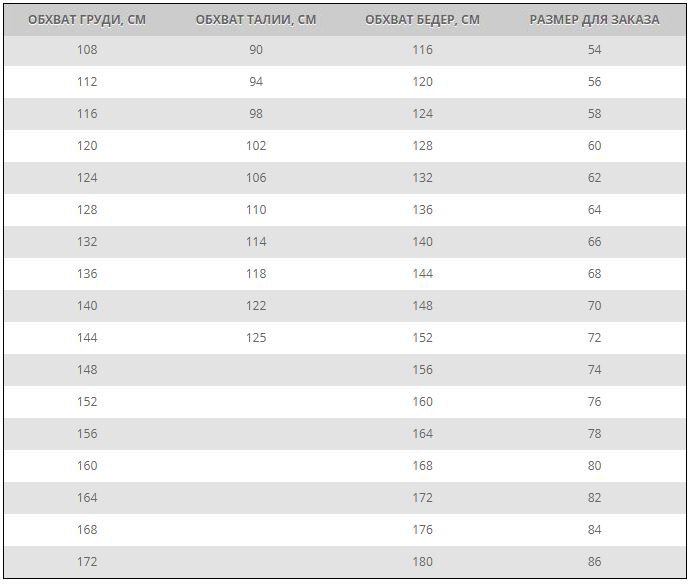Select order size 72 cell
Screen dimensions: 690x584
pyautogui.click(x=594, y=338)
